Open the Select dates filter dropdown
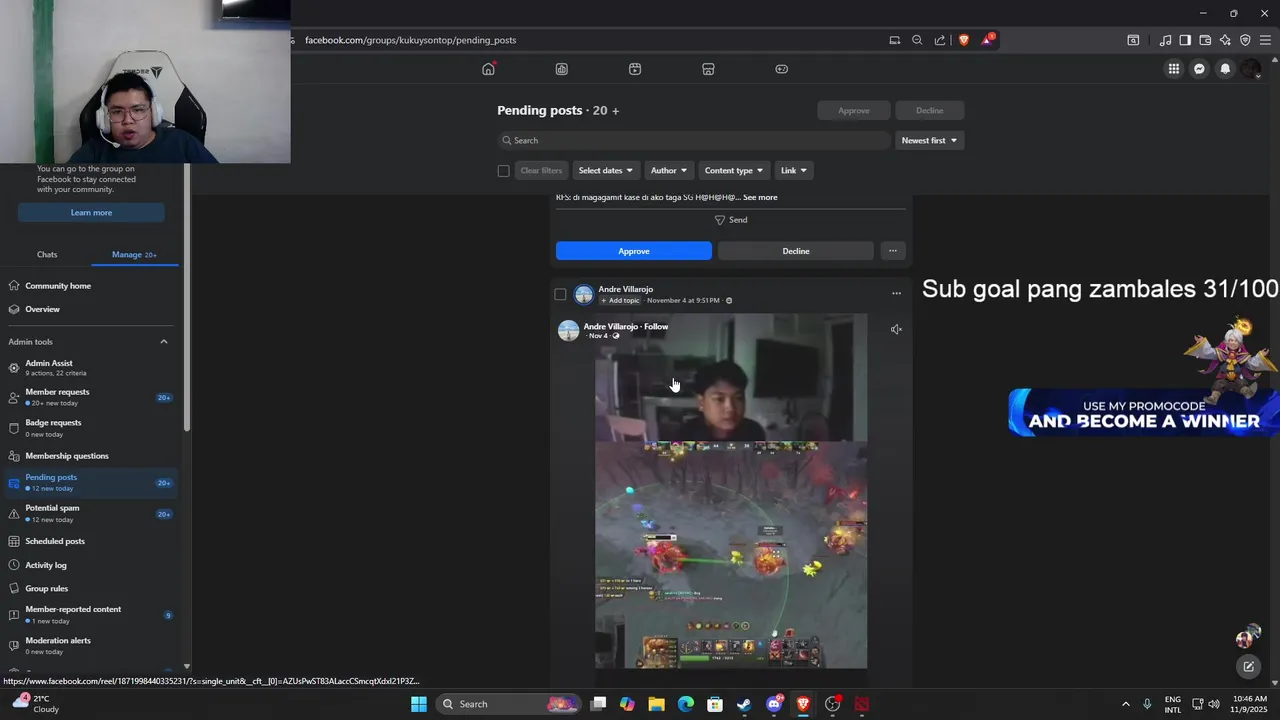This screenshot has width=1280, height=720. pyautogui.click(x=605, y=171)
